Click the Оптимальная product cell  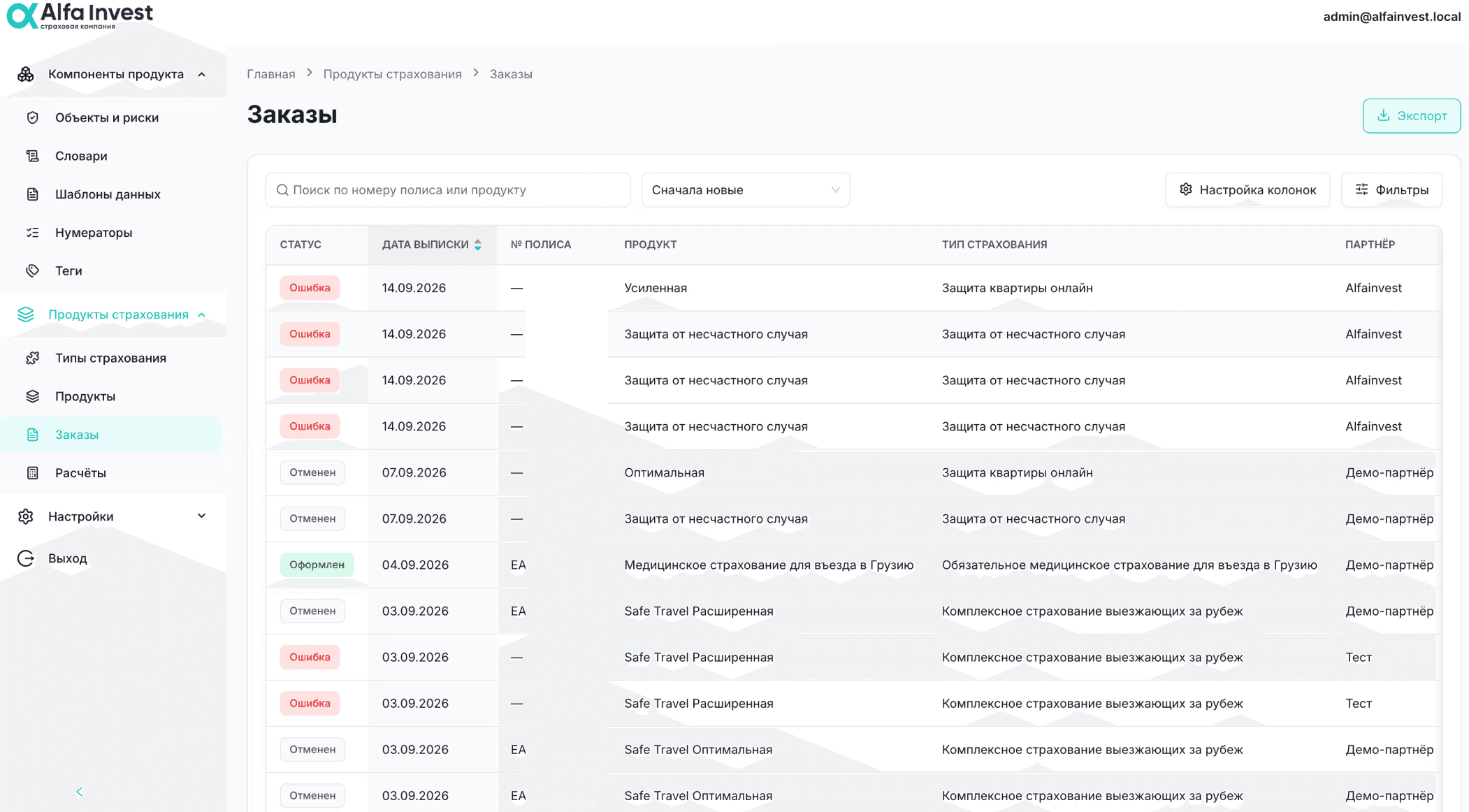(x=664, y=472)
